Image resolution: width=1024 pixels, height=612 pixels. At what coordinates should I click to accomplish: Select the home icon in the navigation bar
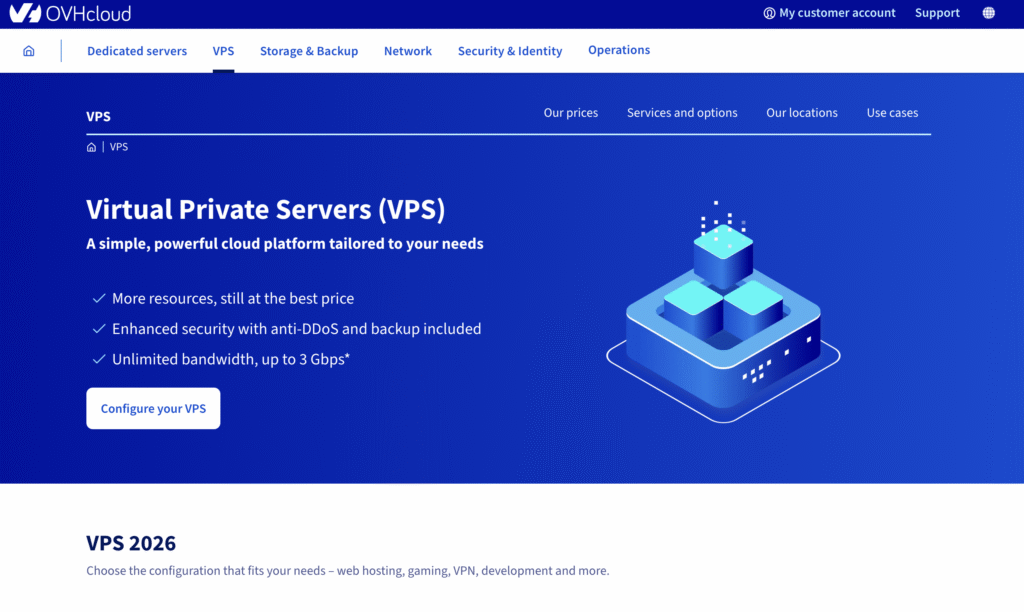click(x=28, y=50)
